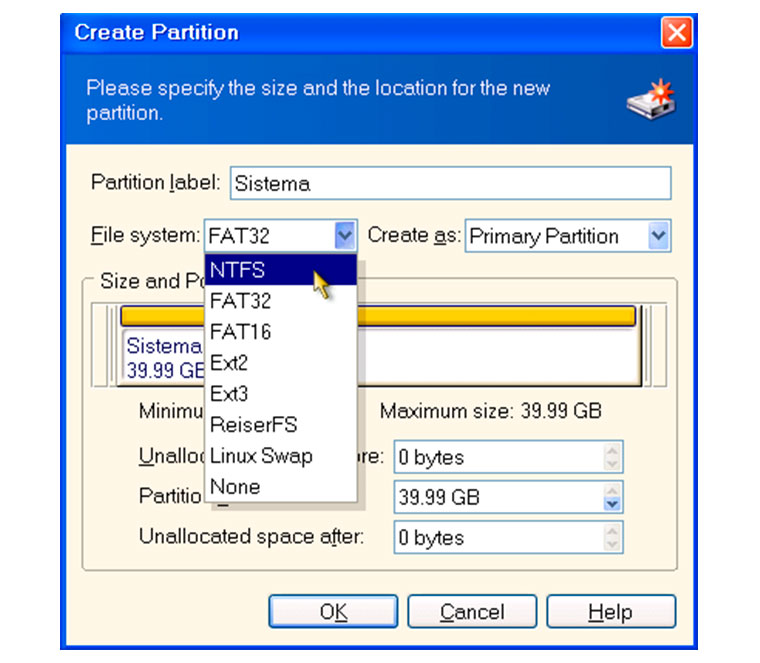The width and height of the screenshot is (760, 663).
Task: Open Help for this dialog
Action: coord(611,612)
